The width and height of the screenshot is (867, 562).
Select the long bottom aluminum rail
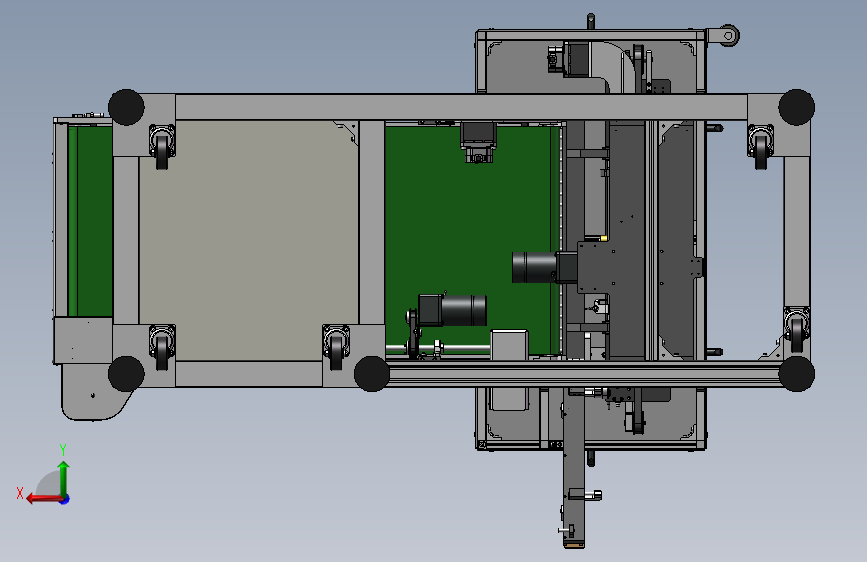tap(585, 374)
